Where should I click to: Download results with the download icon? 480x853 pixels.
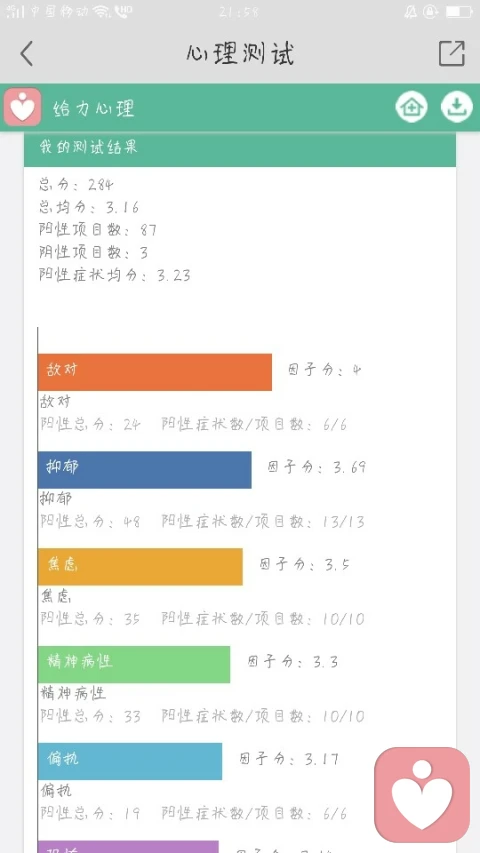point(456,107)
